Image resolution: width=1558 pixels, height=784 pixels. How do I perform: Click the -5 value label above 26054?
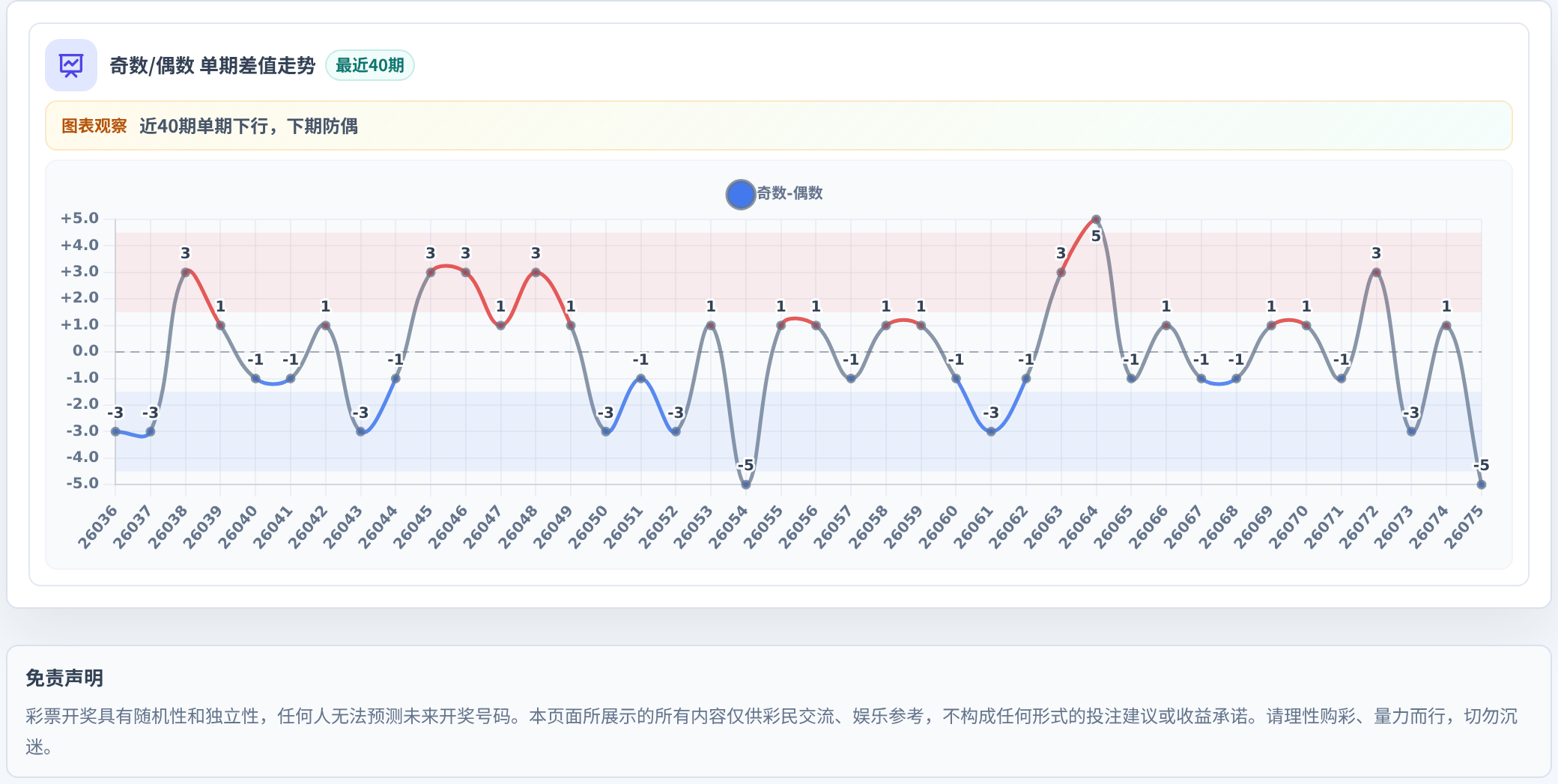[745, 466]
